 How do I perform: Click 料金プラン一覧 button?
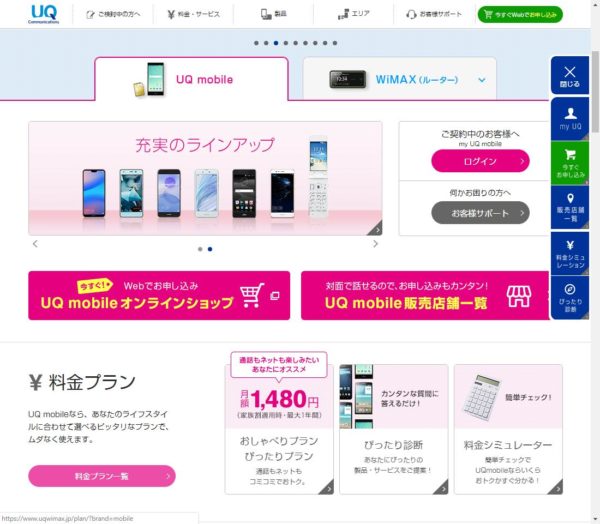pyautogui.click(x=102, y=476)
